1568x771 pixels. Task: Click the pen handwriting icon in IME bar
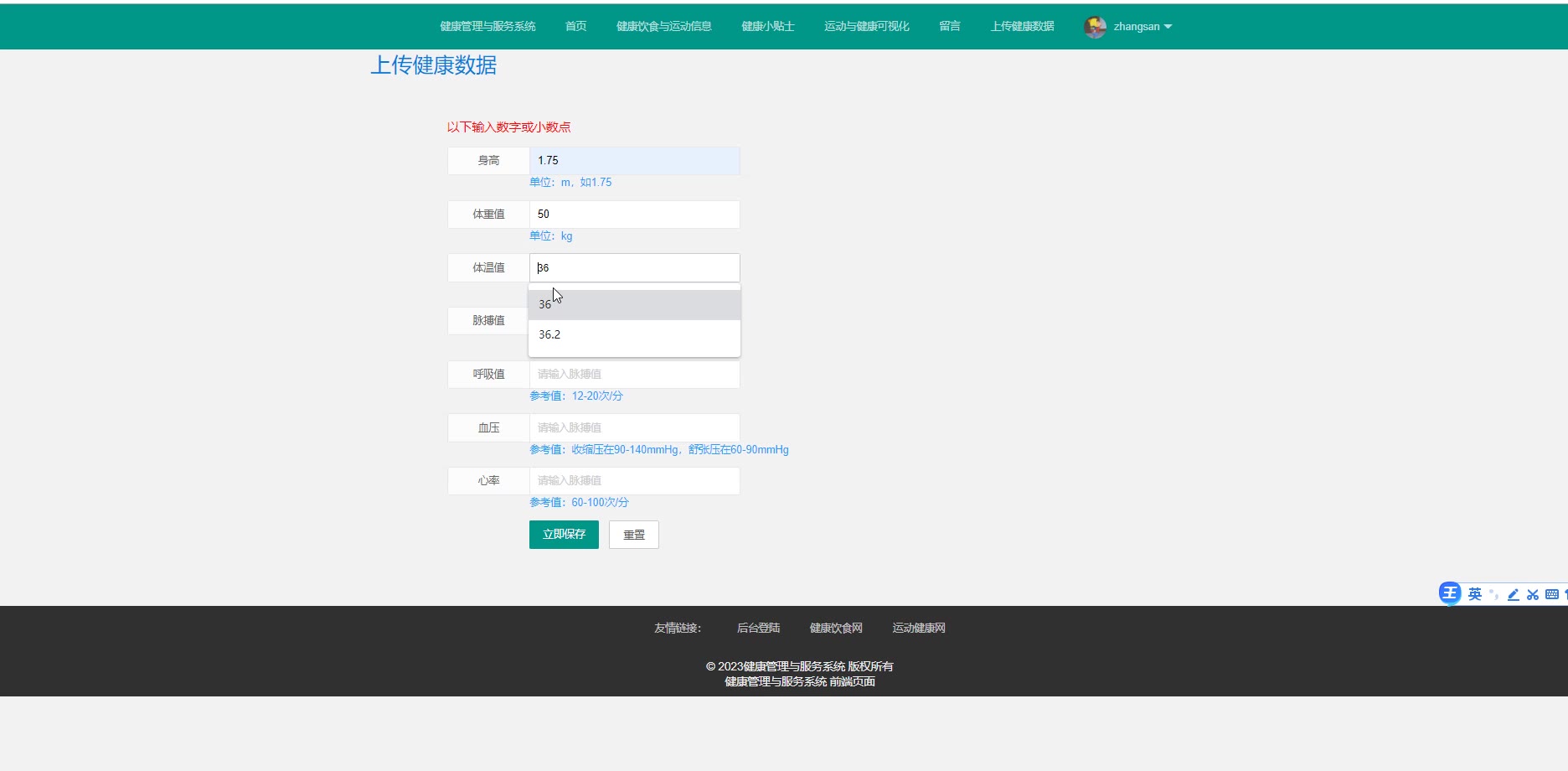[1514, 594]
